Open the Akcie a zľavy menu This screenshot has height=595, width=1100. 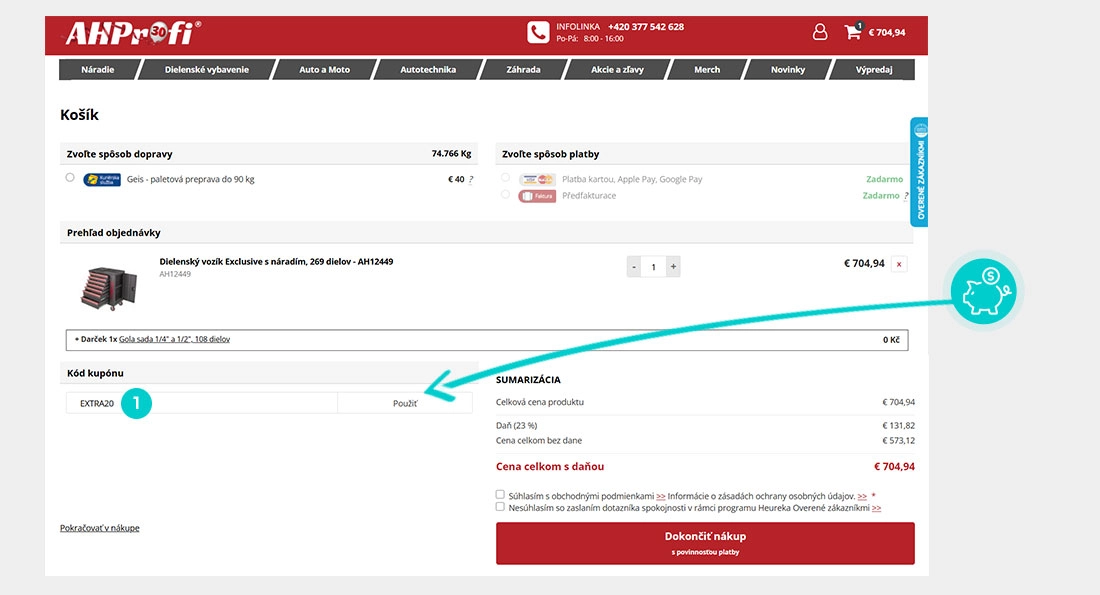tap(617, 69)
